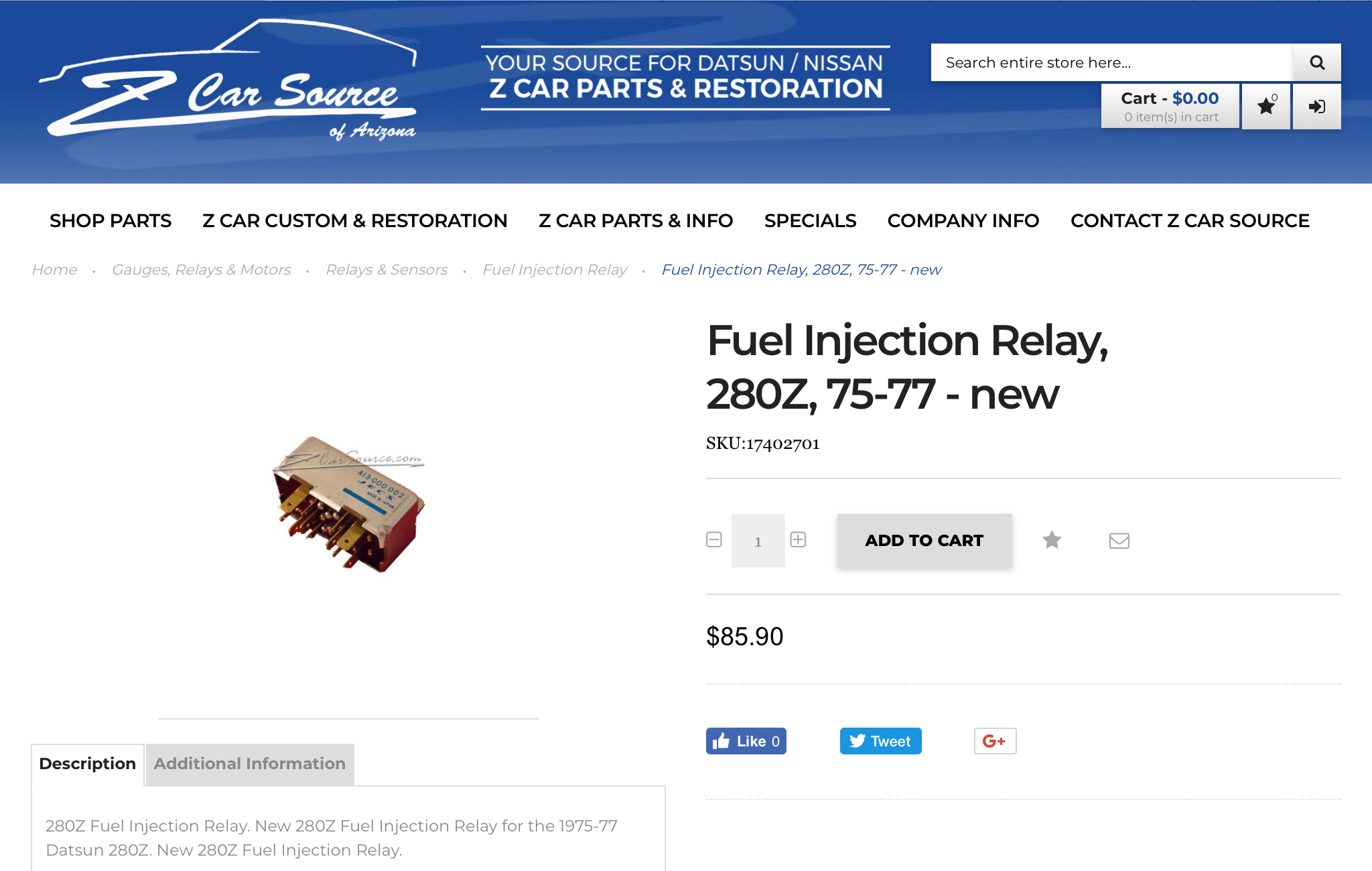Screen dimensions: 1372x871
Task: Expand the Z Car Parts & Info menu
Action: coord(635,220)
